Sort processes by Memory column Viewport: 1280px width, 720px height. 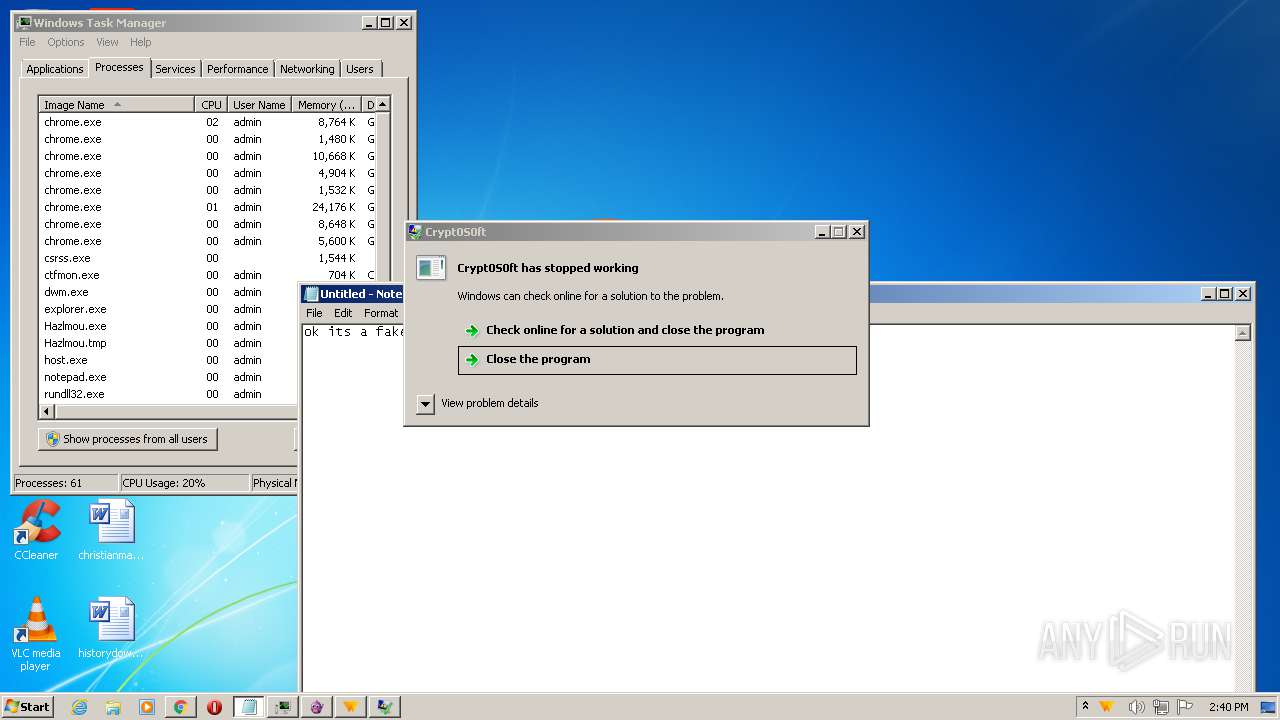[x=326, y=105]
